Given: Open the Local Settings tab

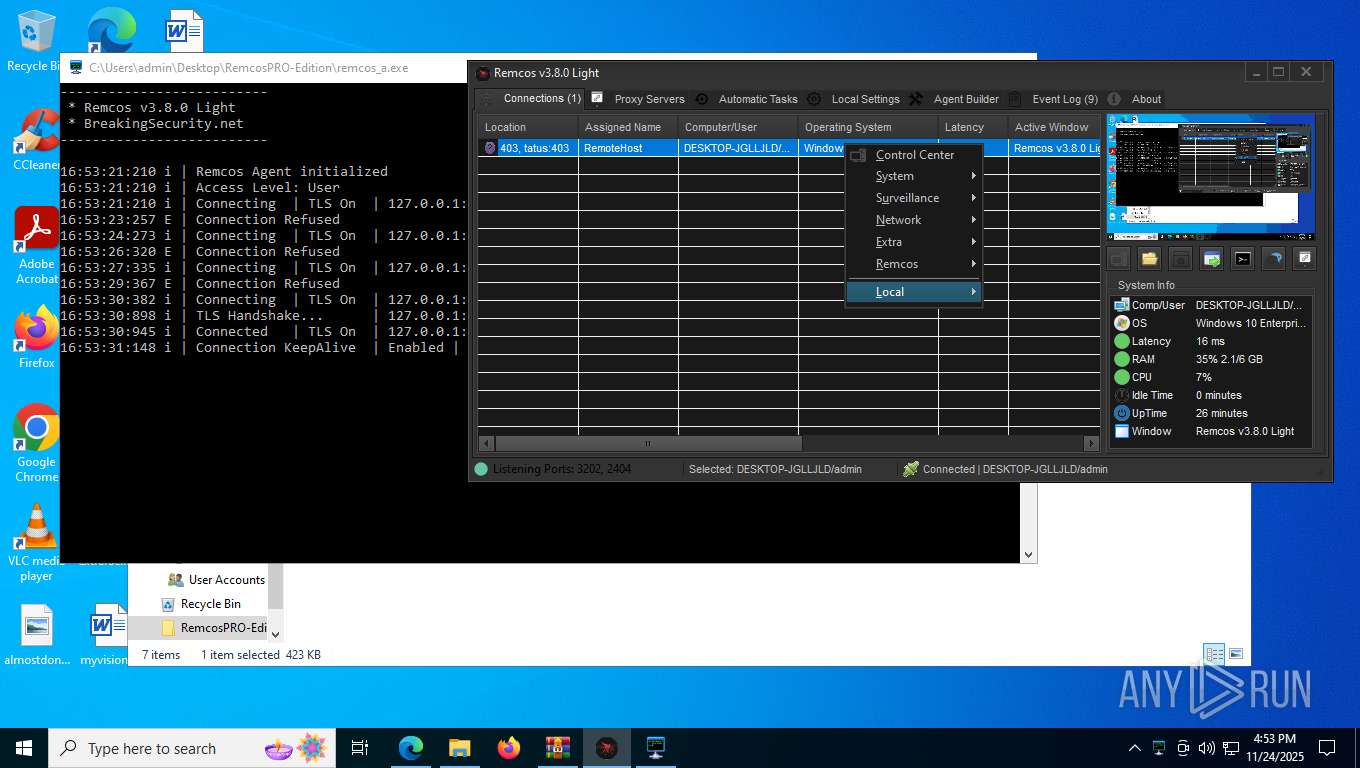Looking at the screenshot, I should pyautogui.click(x=854, y=99).
